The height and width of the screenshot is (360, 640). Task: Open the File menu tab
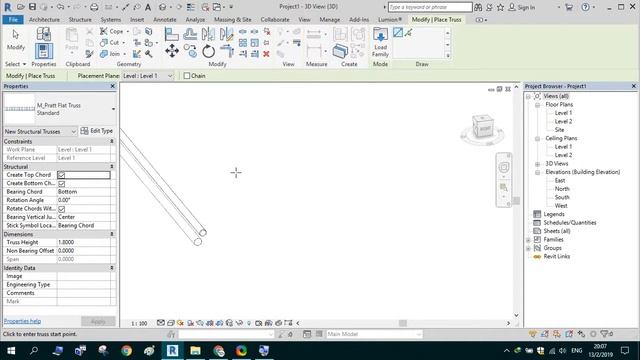pos(13,20)
